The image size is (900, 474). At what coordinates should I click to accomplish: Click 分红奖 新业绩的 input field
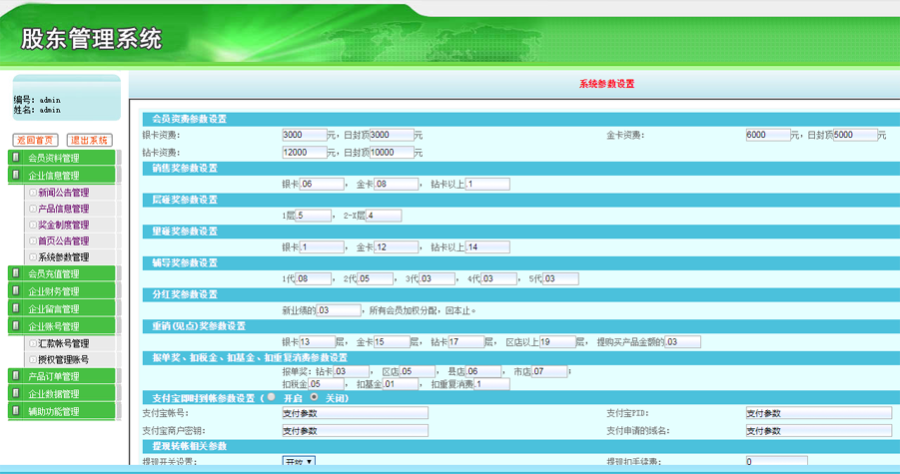[x=338, y=310]
